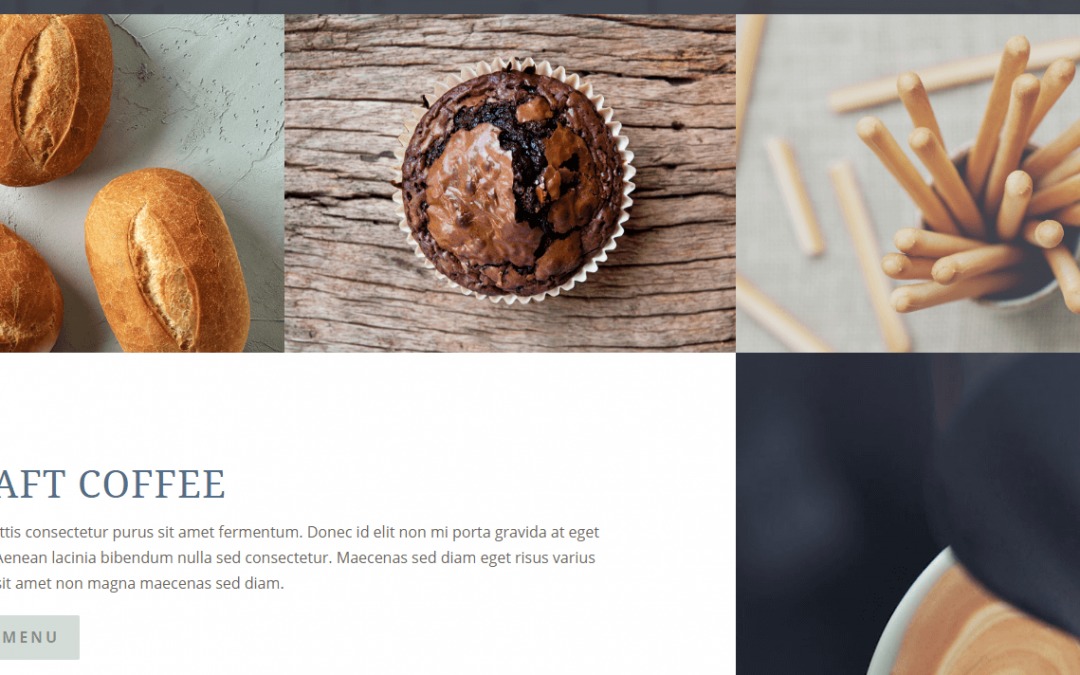The image size is (1080, 675).
Task: Open the bread rolls photo
Action: (x=142, y=183)
